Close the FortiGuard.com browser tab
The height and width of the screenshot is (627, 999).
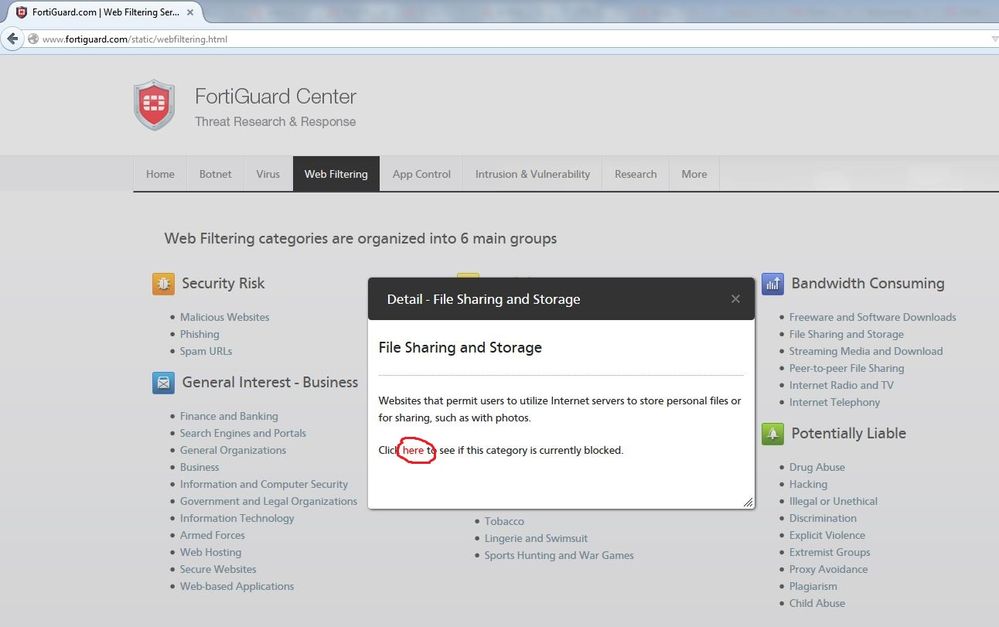pyautogui.click(x=190, y=12)
